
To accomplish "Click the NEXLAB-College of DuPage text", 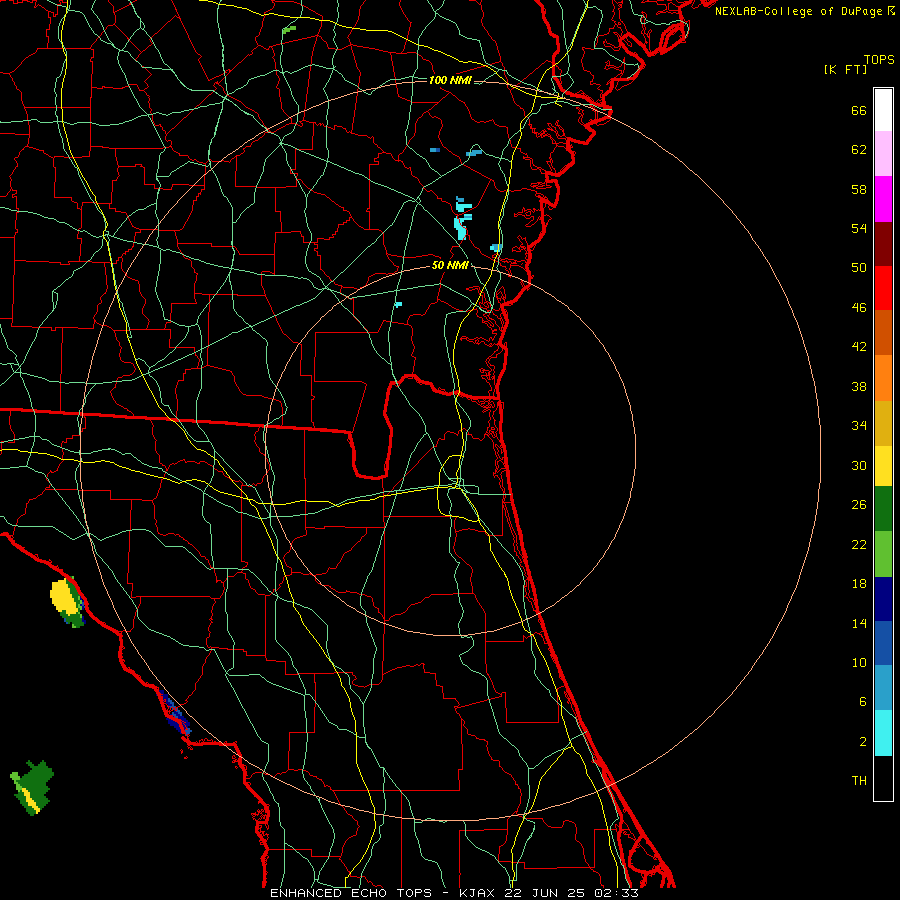I will point(800,11).
